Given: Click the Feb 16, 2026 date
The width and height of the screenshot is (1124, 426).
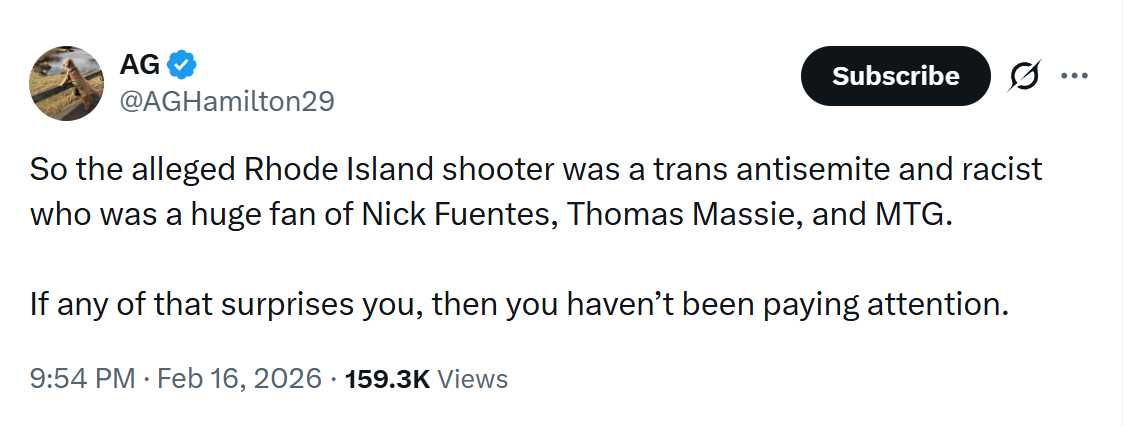Looking at the screenshot, I should [240, 379].
